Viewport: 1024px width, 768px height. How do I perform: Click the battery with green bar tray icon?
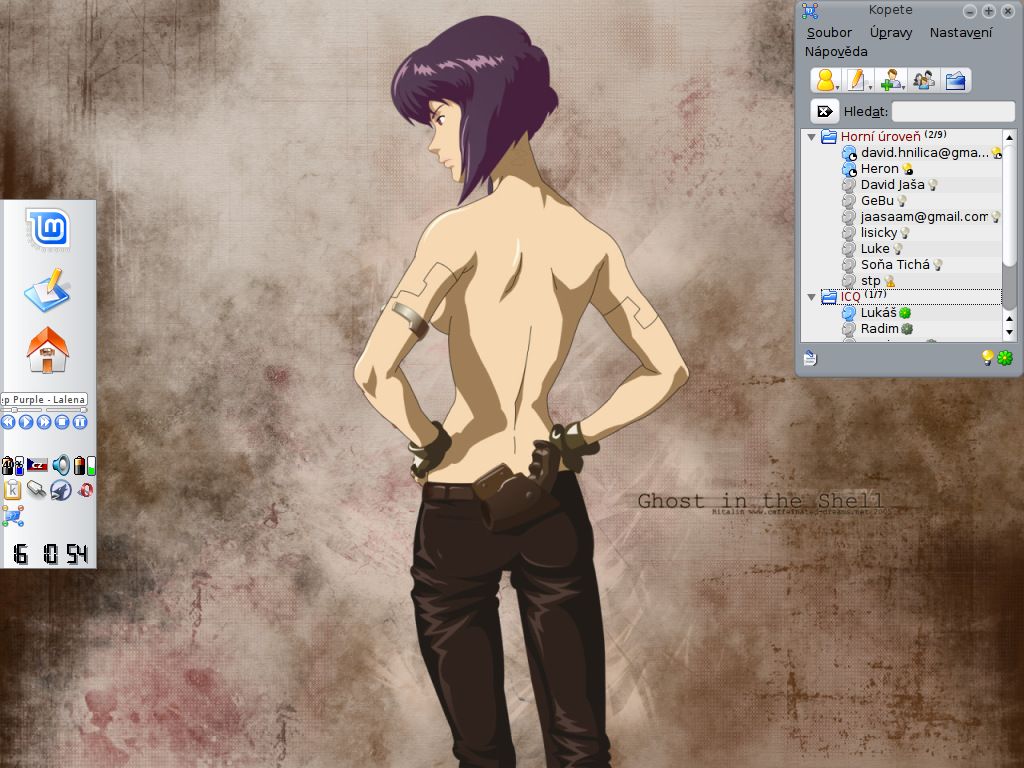(85, 466)
